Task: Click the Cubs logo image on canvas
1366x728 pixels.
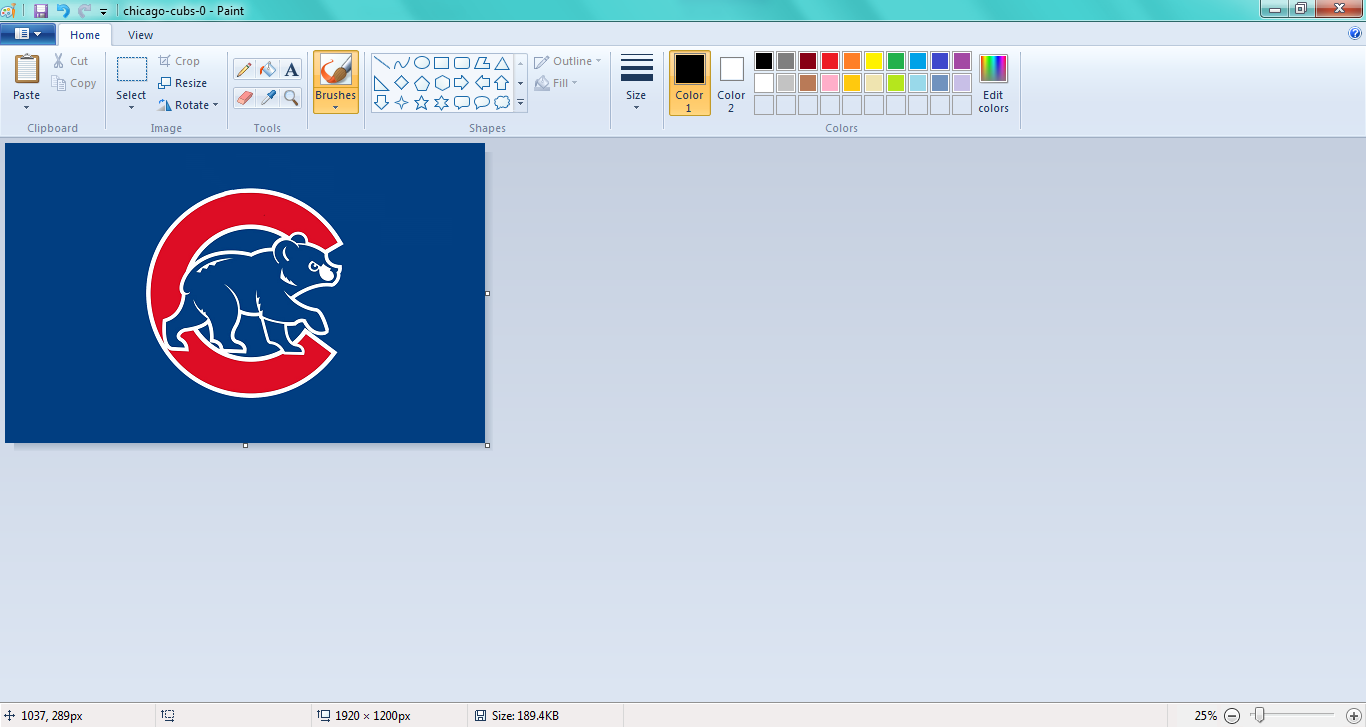Action: point(245,293)
